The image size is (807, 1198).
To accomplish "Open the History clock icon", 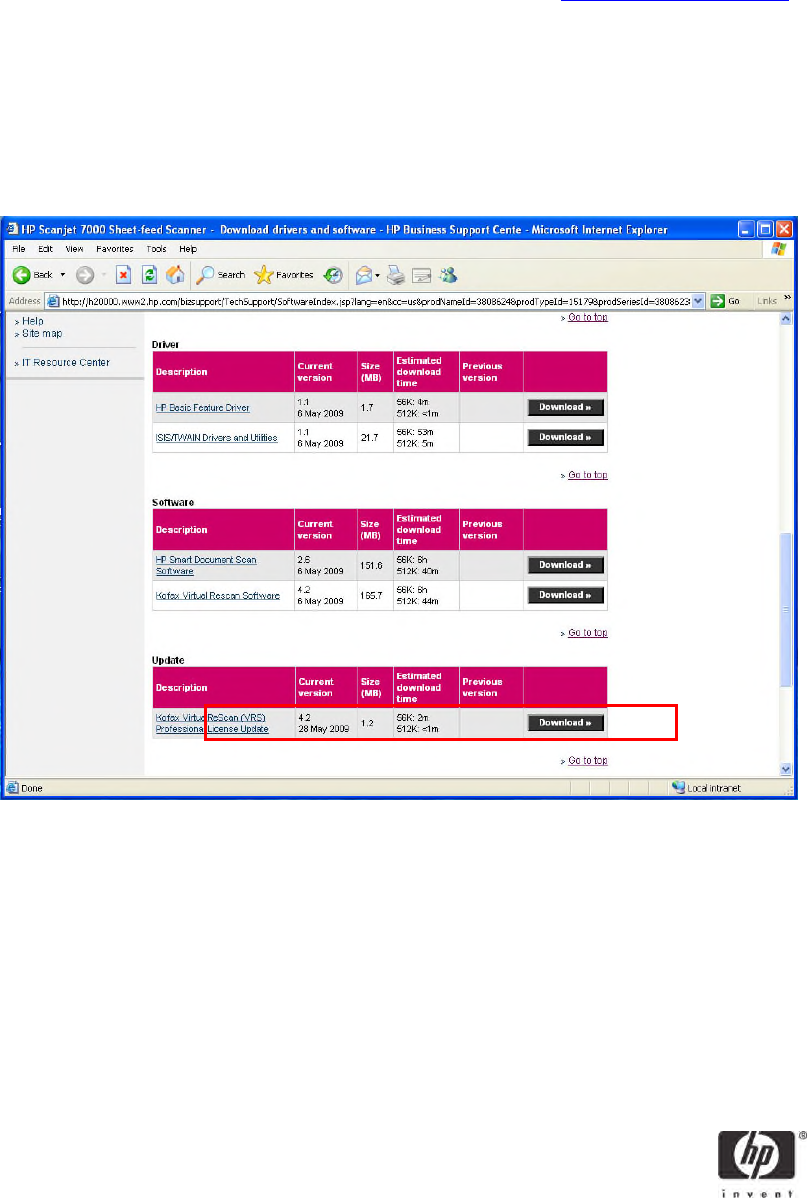I will tap(333, 275).
